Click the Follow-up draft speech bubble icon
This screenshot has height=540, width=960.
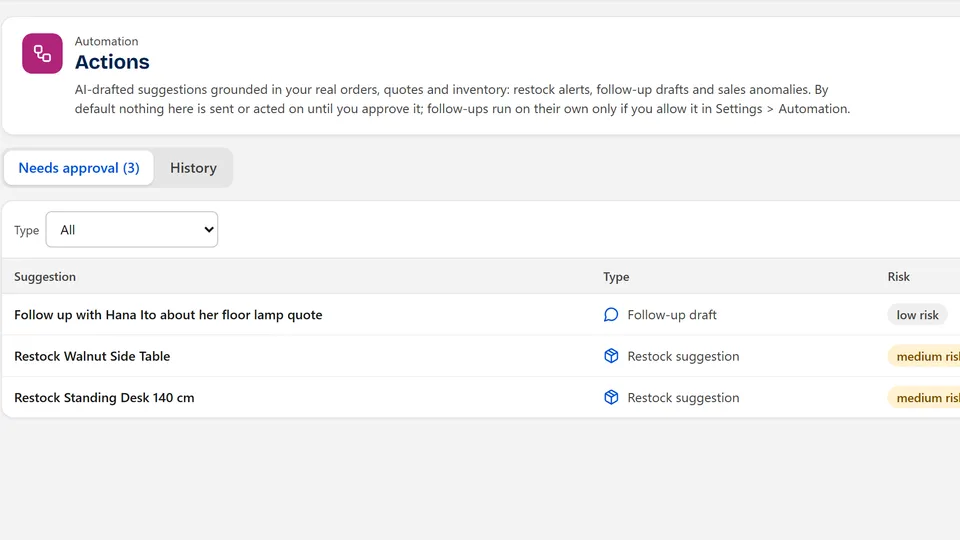click(x=610, y=315)
